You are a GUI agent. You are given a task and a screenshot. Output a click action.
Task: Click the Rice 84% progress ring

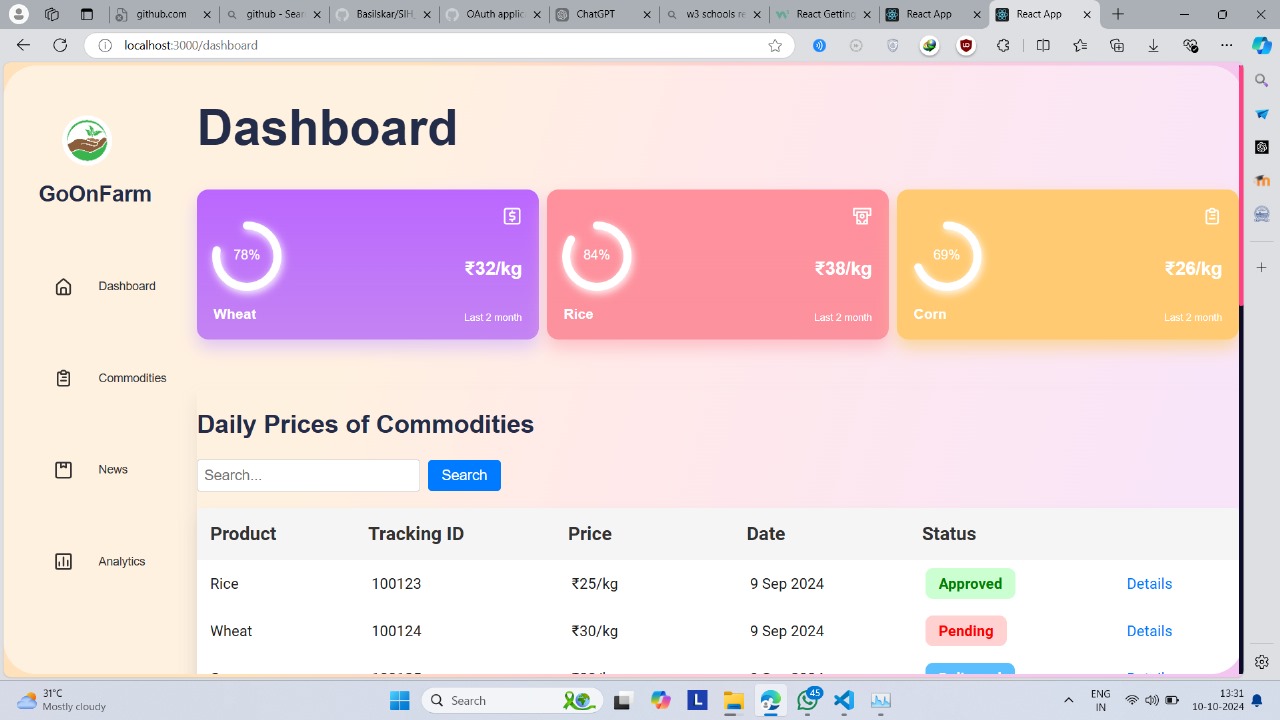(x=597, y=256)
